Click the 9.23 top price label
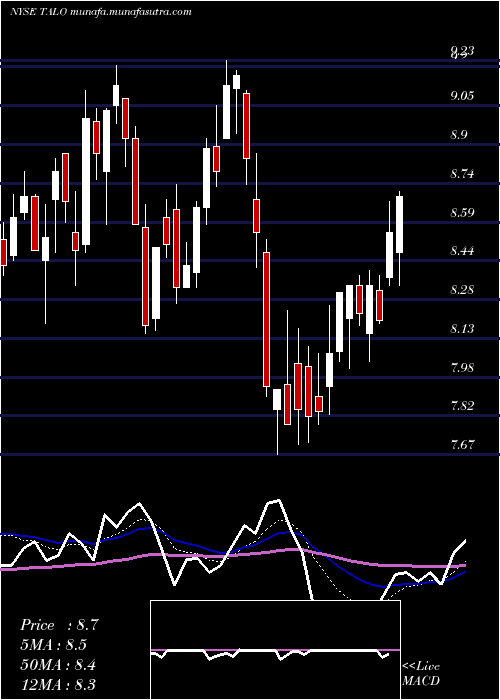 click(x=462, y=52)
